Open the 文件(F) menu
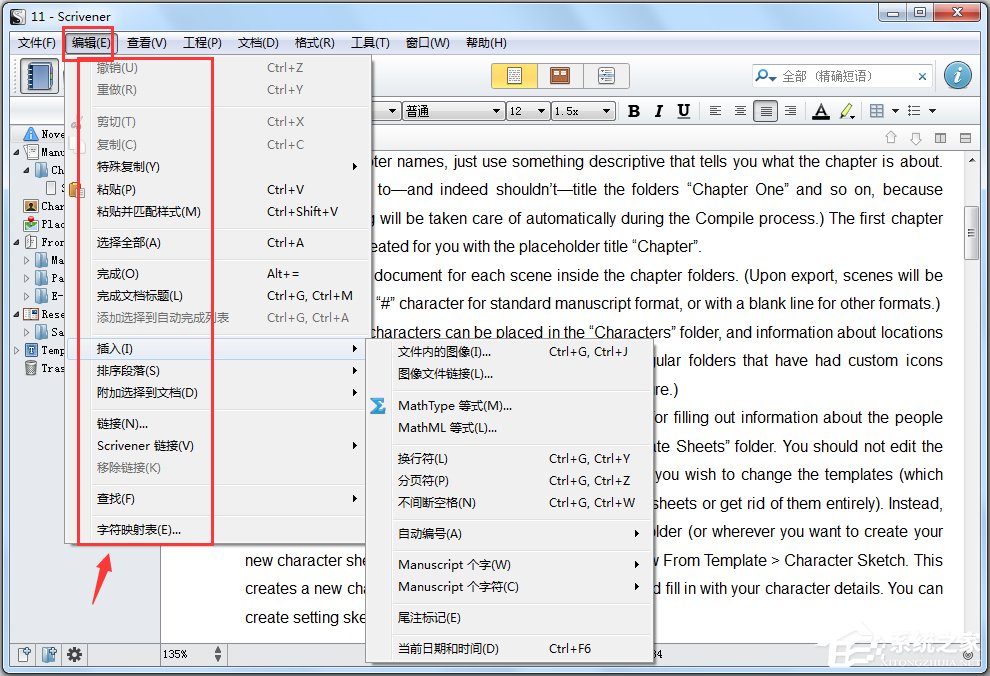Viewport: 990px width, 676px height. click(37, 43)
